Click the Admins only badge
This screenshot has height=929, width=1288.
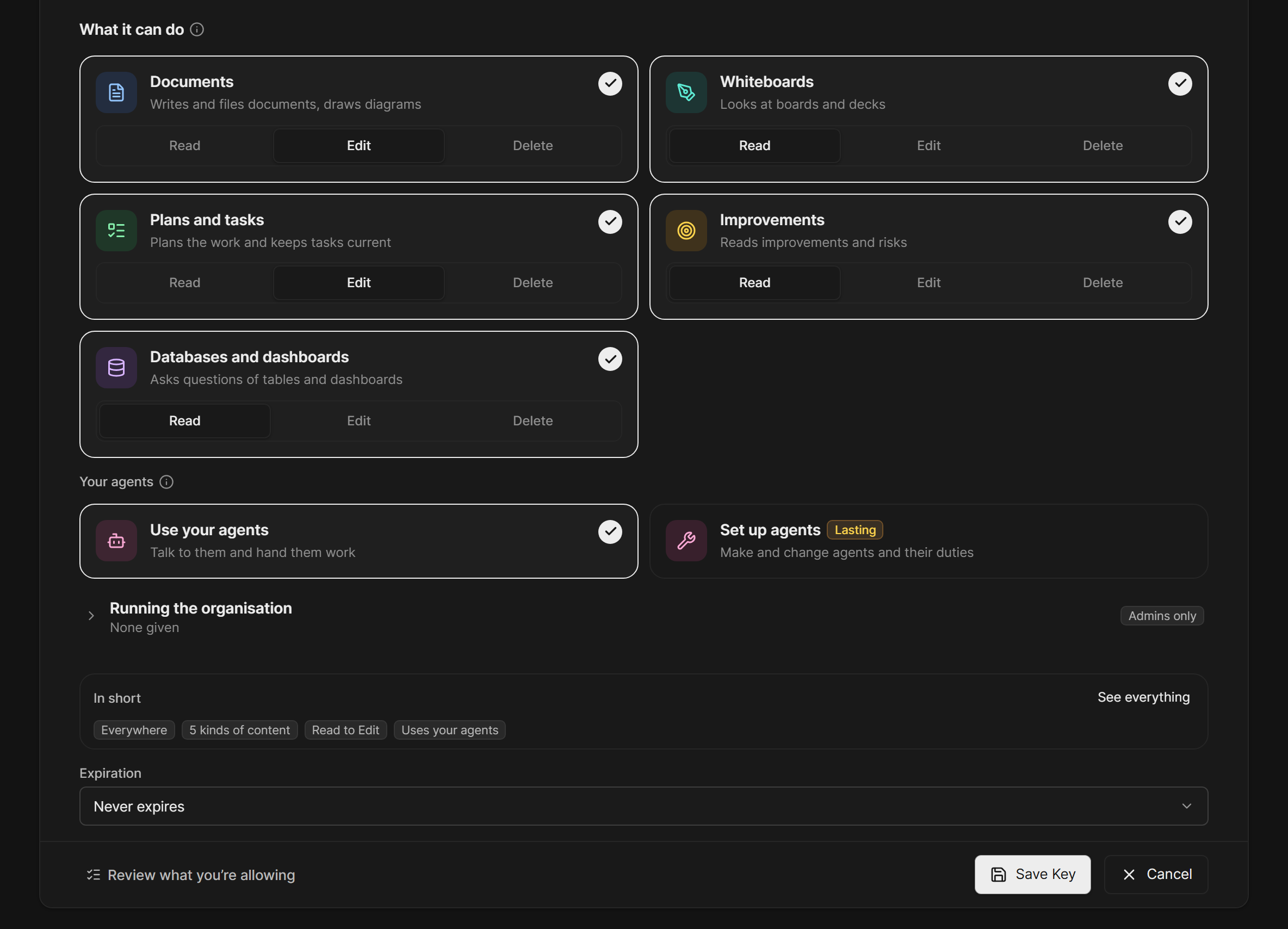coord(1161,616)
